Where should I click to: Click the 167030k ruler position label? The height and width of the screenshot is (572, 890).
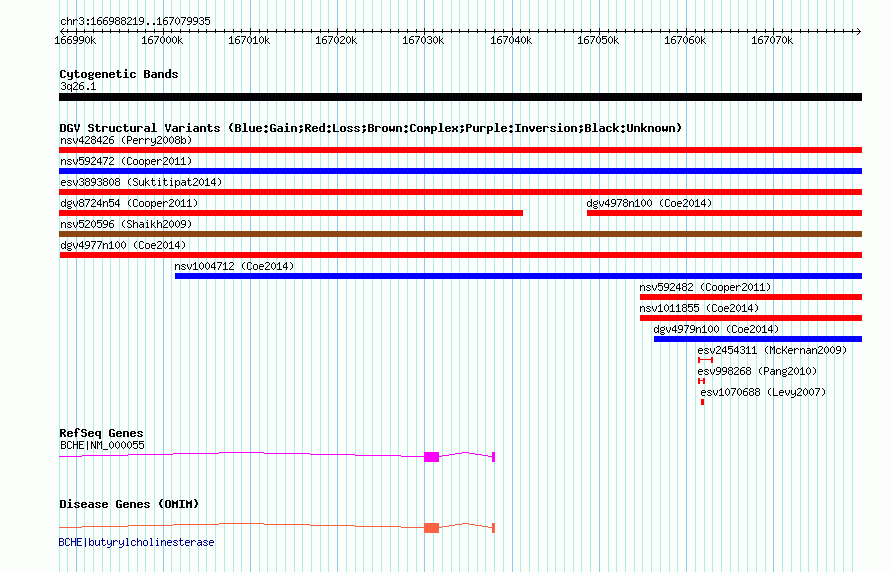point(423,41)
